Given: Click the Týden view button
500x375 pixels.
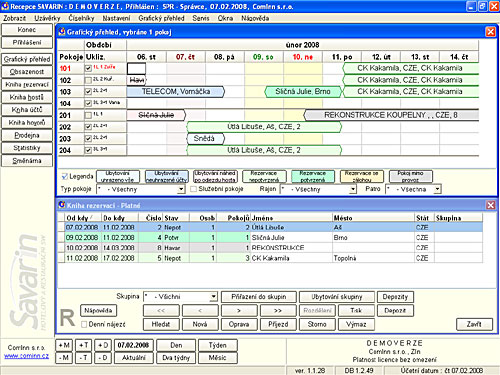Looking at the screenshot, I should (x=218, y=345).
